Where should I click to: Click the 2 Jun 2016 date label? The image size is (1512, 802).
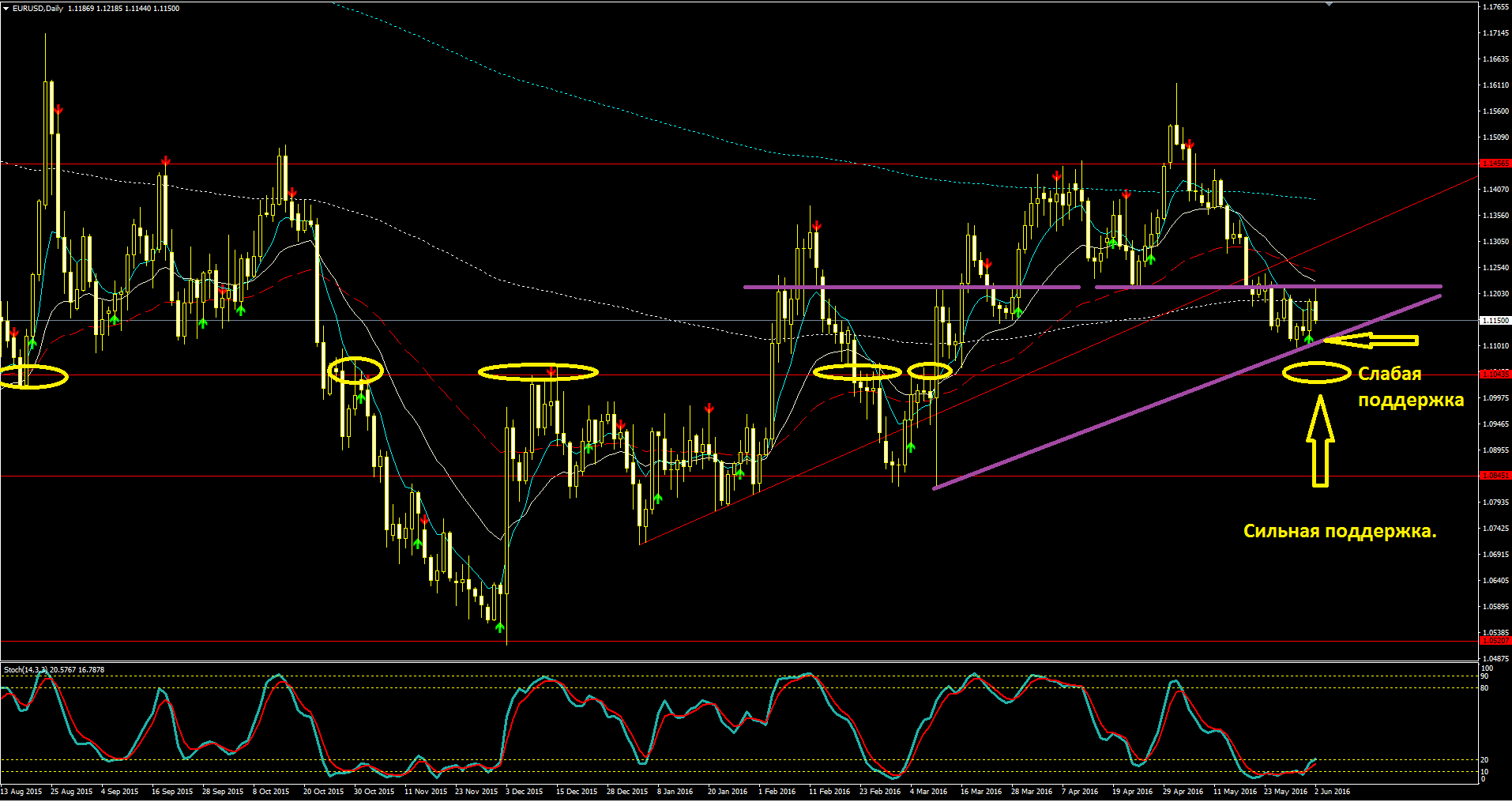(x=1332, y=791)
